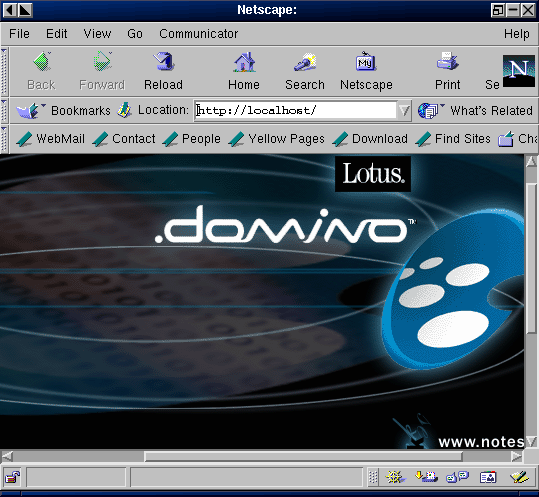Open the Go menu
This screenshot has width=539, height=497.
135,34
